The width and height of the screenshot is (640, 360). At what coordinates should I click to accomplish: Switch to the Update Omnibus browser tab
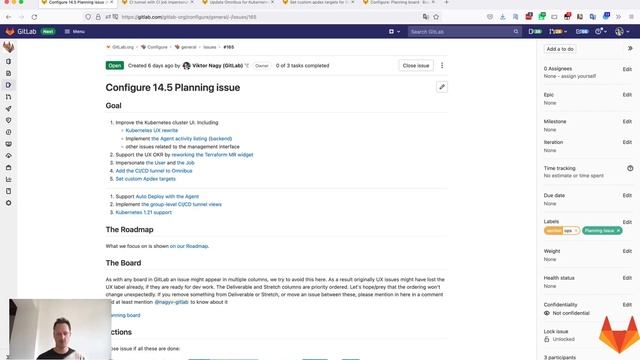coord(239,2)
